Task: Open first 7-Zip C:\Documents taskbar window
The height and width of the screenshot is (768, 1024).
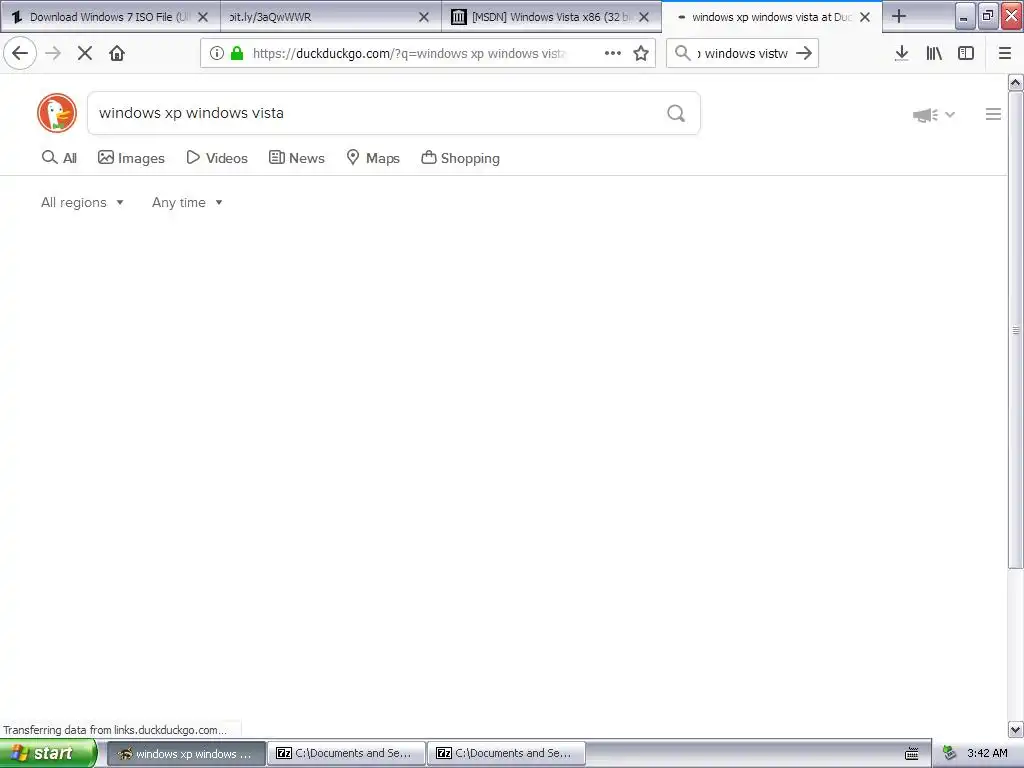Action: (x=346, y=754)
